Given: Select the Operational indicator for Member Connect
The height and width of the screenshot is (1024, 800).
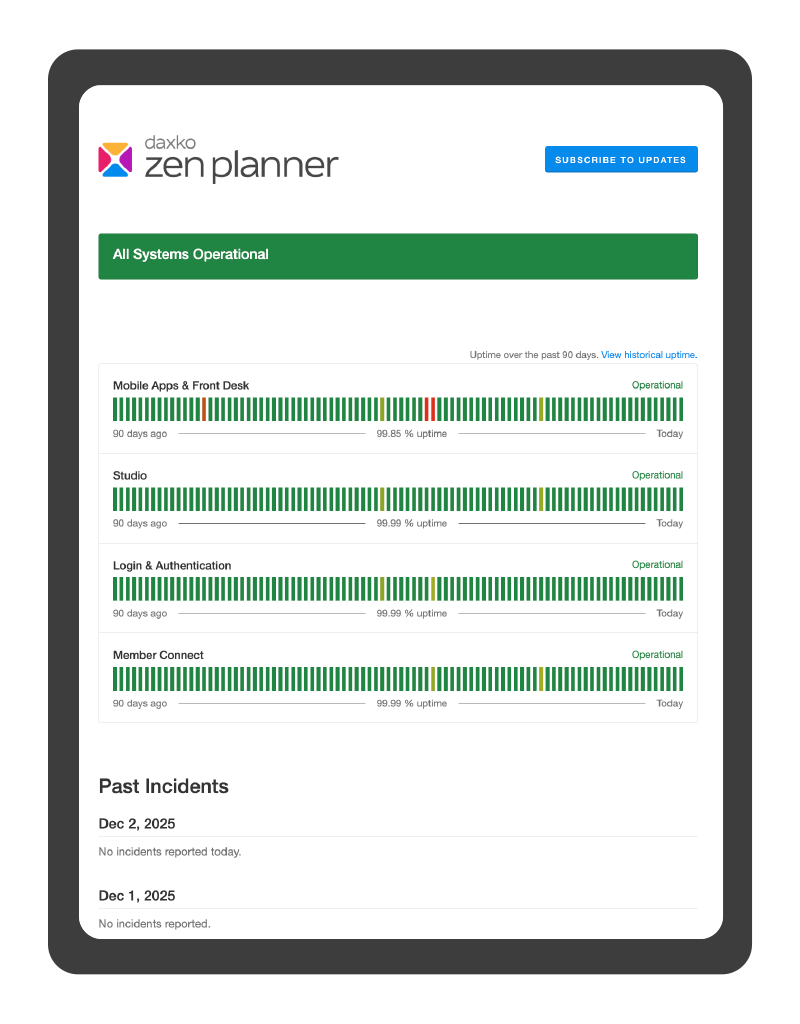Looking at the screenshot, I should (x=657, y=654).
